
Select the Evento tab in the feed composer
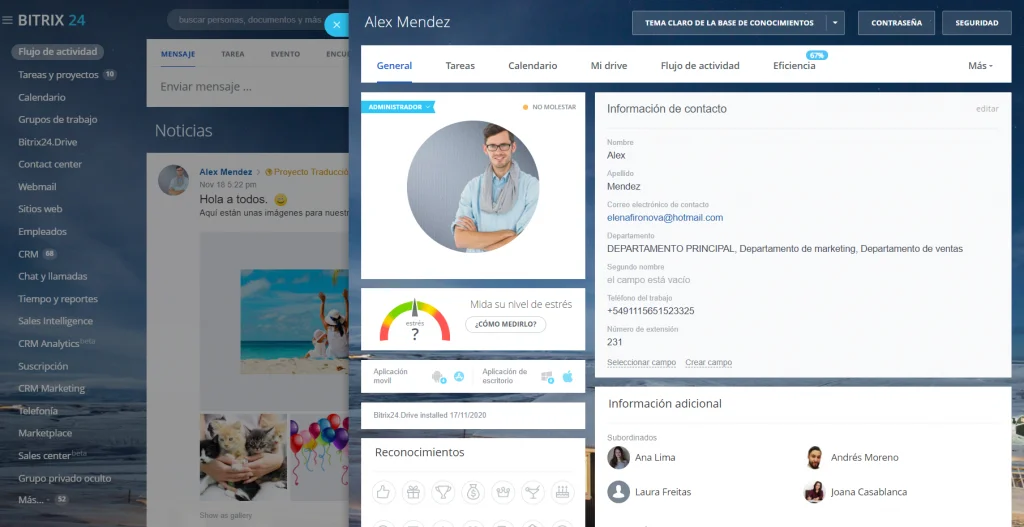click(x=285, y=54)
